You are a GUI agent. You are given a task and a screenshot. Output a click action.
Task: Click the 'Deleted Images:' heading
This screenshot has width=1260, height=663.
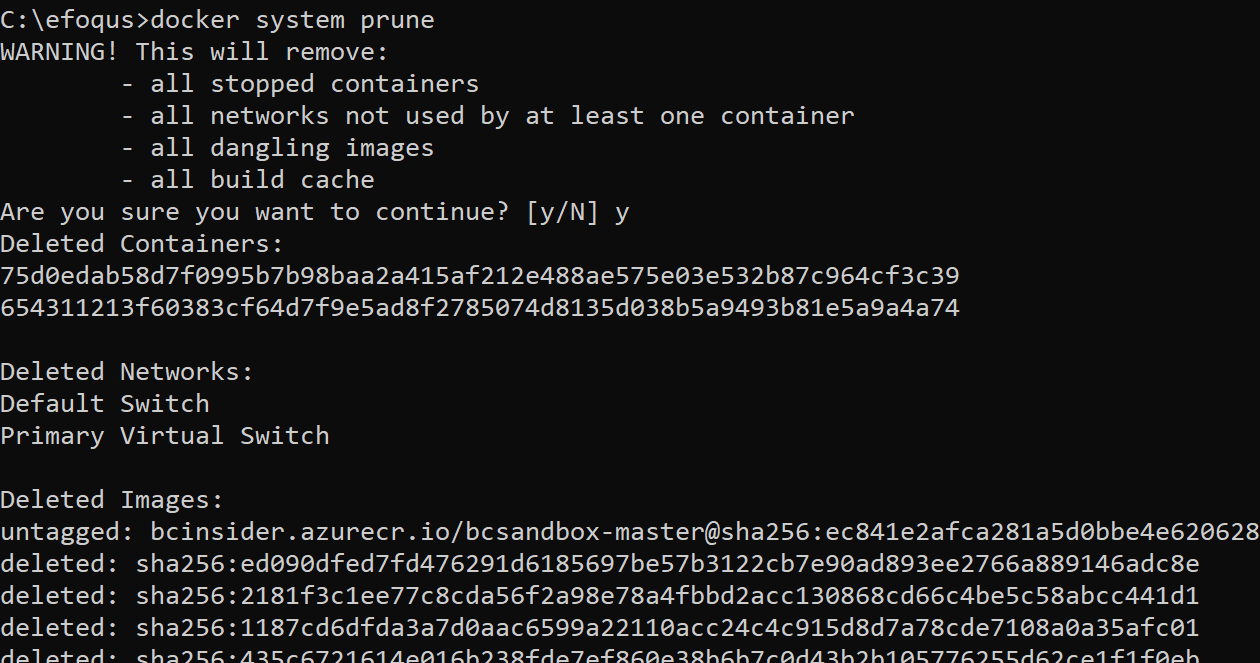[112, 500]
